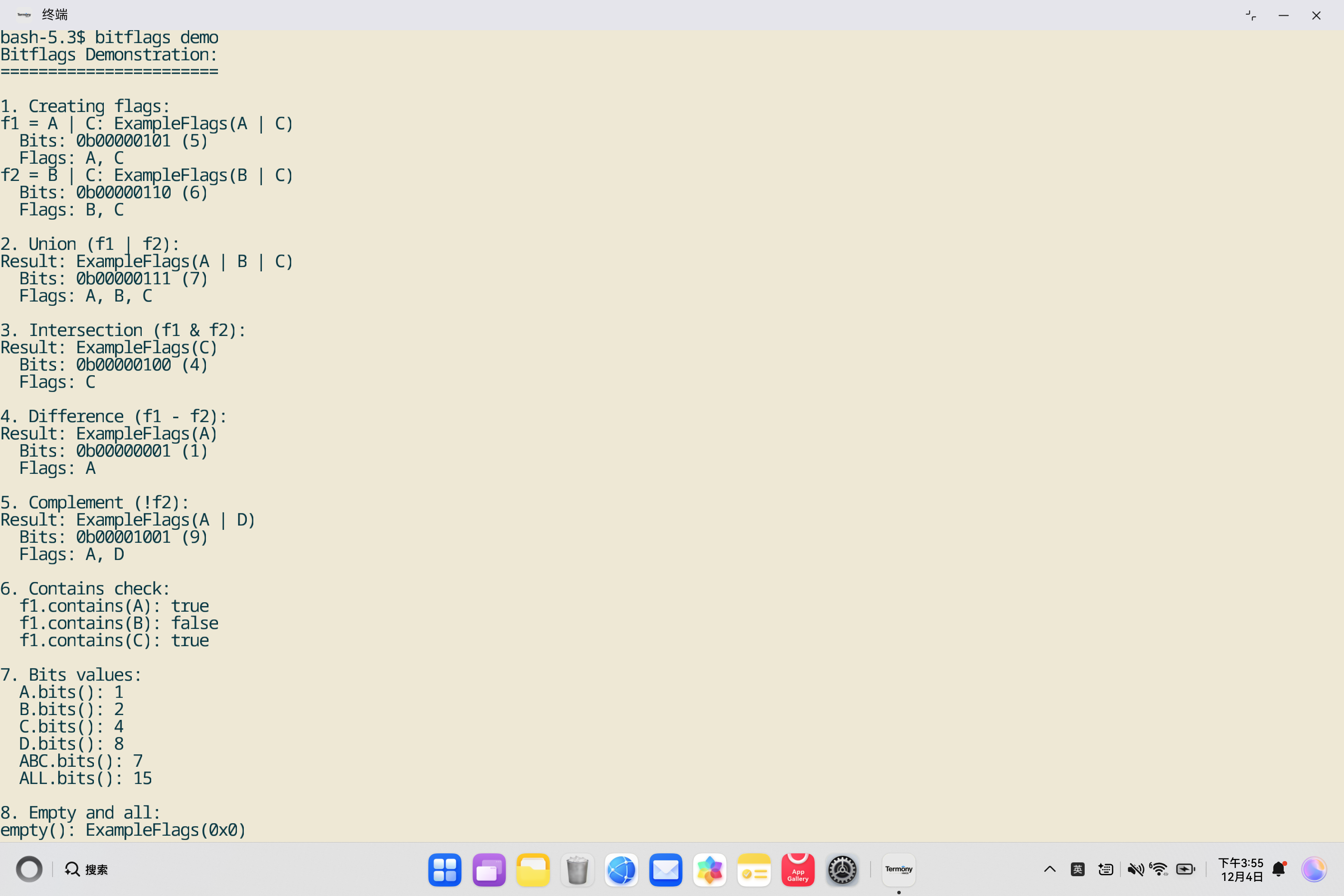
Task: Open the Files app in the dock
Action: pyautogui.click(x=533, y=869)
